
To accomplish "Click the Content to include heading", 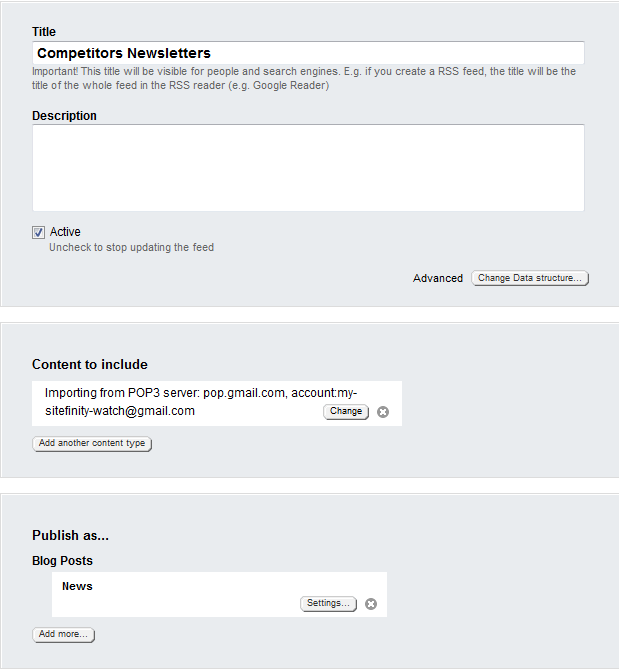I will pyautogui.click(x=90, y=364).
